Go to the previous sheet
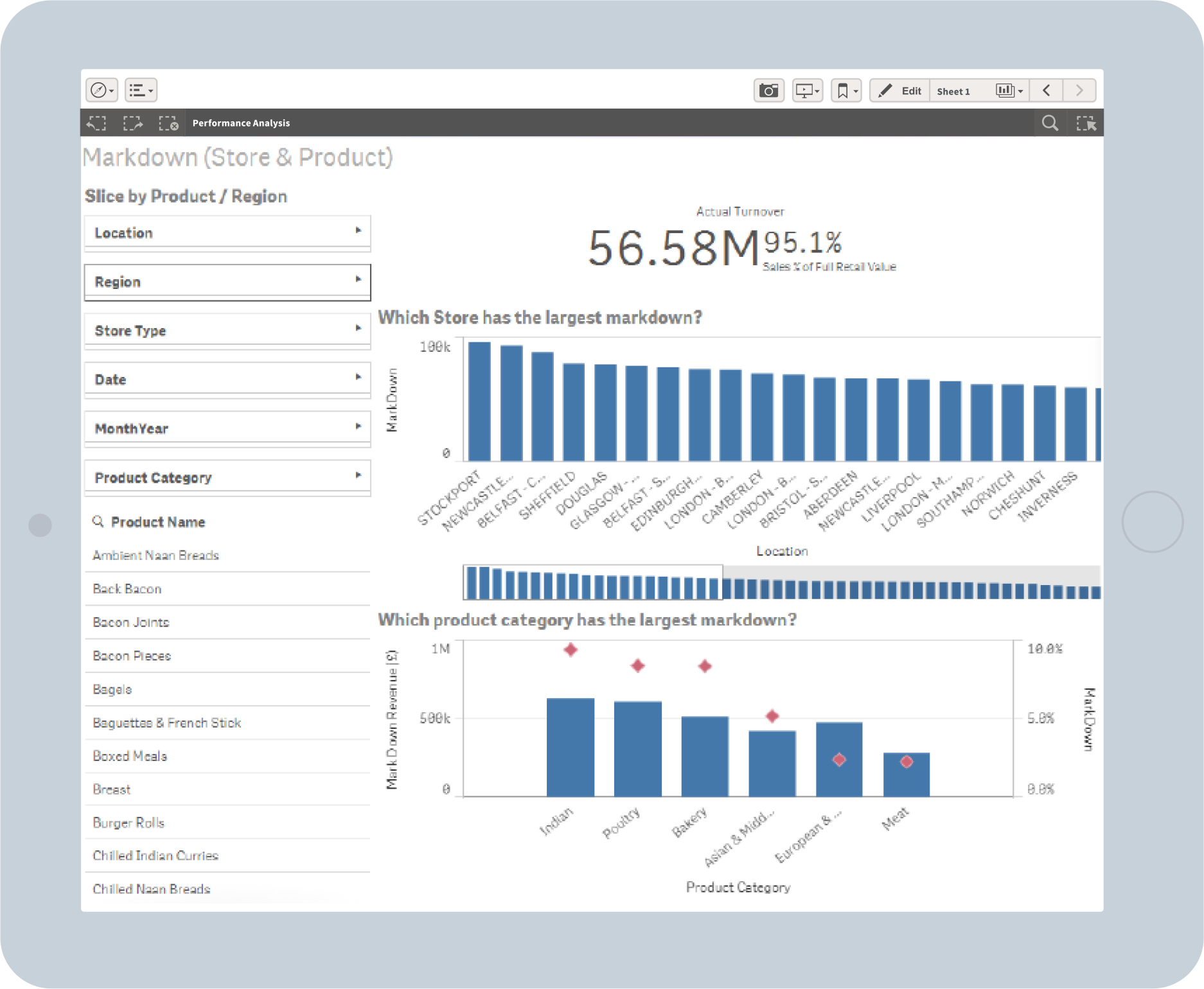The width and height of the screenshot is (1204, 989). [x=1046, y=91]
